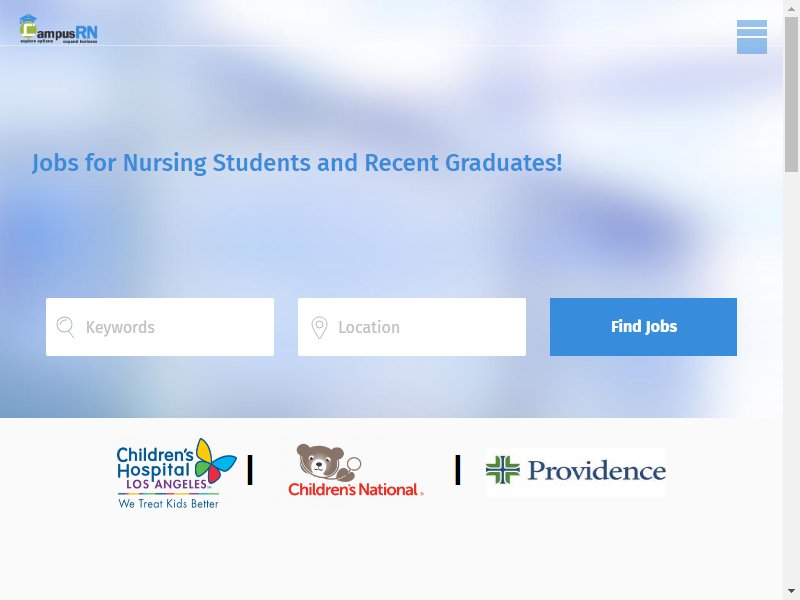Click the page scrollbar thumb
This screenshot has height=600, width=800.
[x=791, y=95]
